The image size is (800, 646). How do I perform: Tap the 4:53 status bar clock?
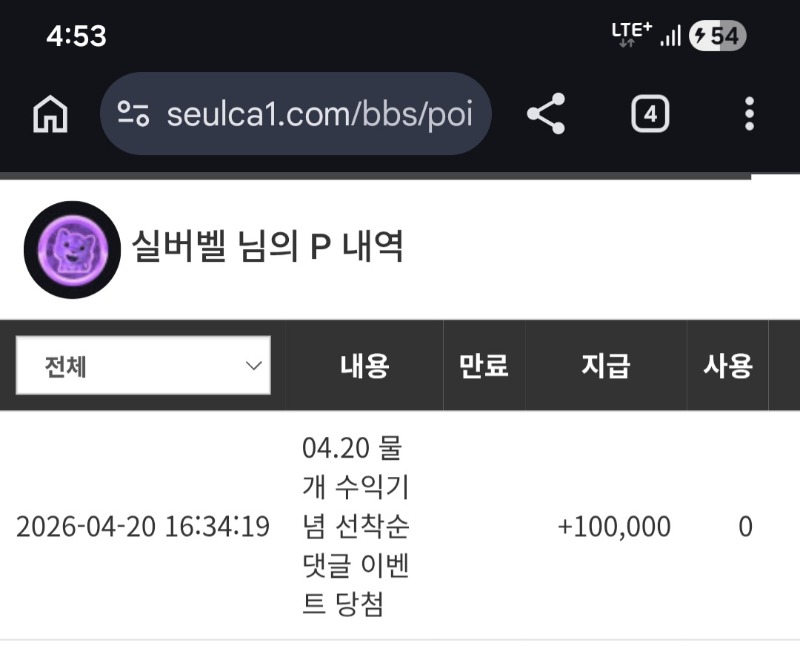pyautogui.click(x=76, y=37)
